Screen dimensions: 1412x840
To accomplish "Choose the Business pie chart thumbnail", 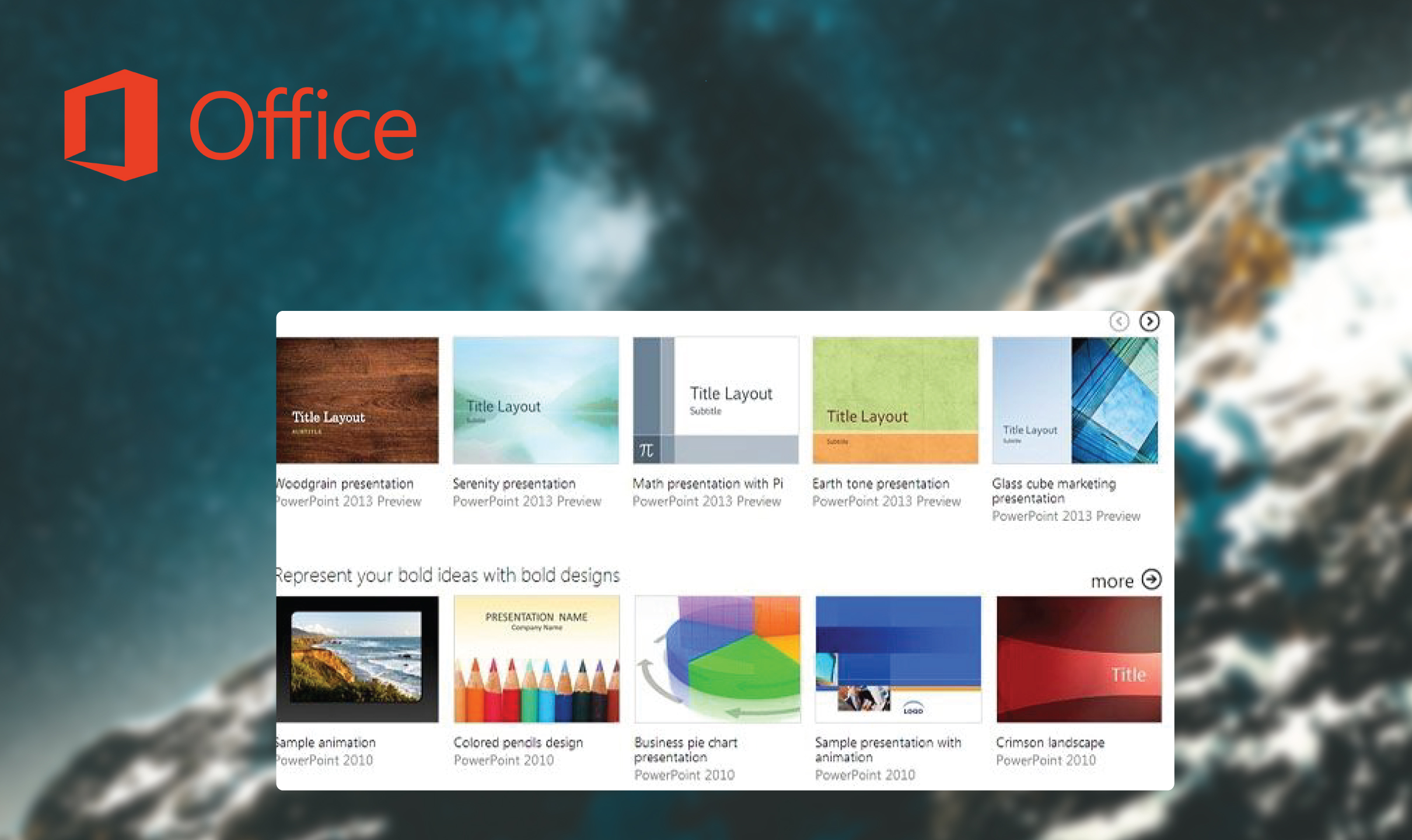I will click(718, 659).
